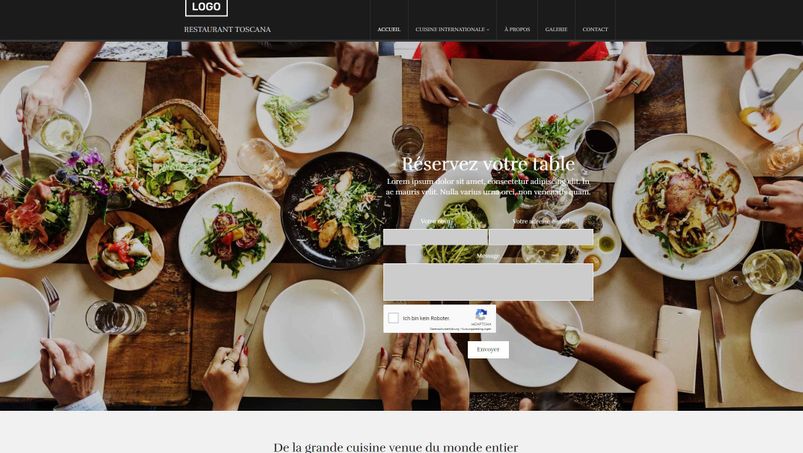Viewport: 803px width, 453px height.
Task: Tick the "Ich bin kein Roboter" checkbox
Action: [x=393, y=318]
